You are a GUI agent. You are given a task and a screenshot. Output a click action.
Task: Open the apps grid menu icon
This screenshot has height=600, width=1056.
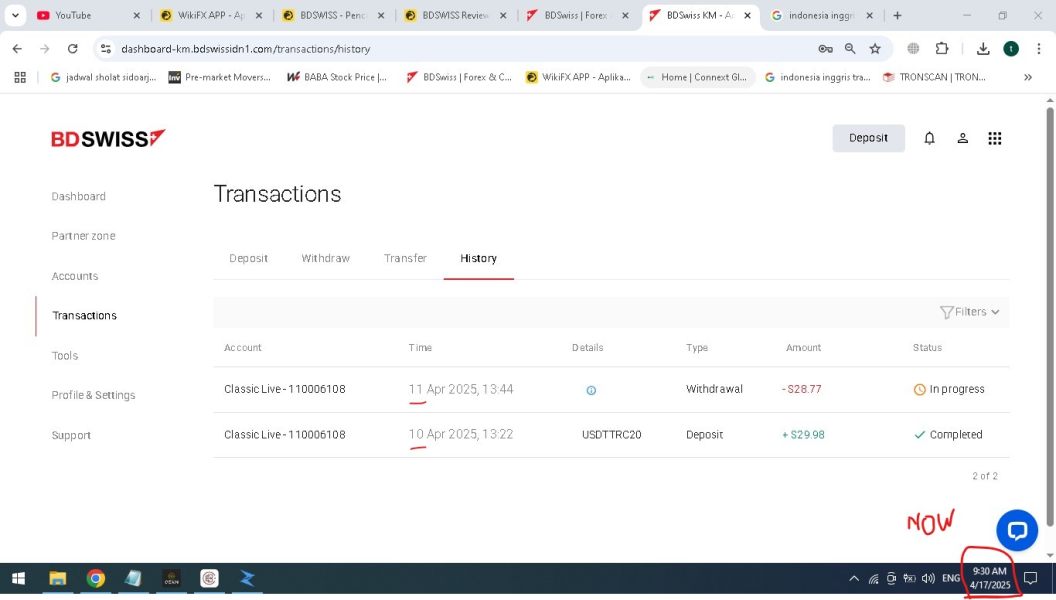(995, 138)
